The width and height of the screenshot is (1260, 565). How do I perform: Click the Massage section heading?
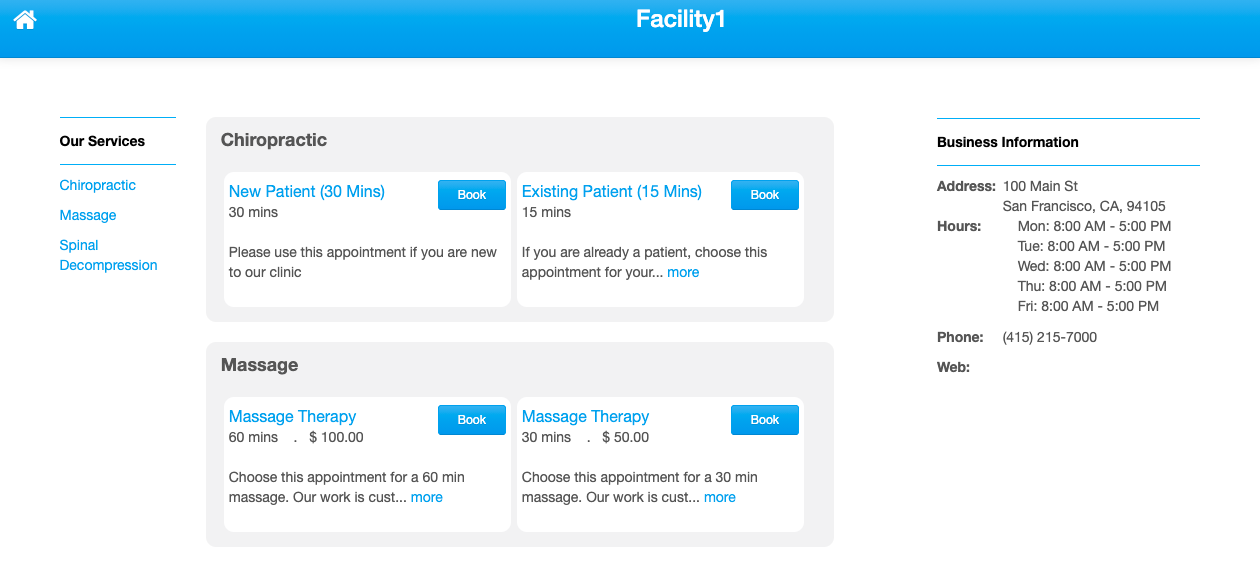tap(260, 365)
